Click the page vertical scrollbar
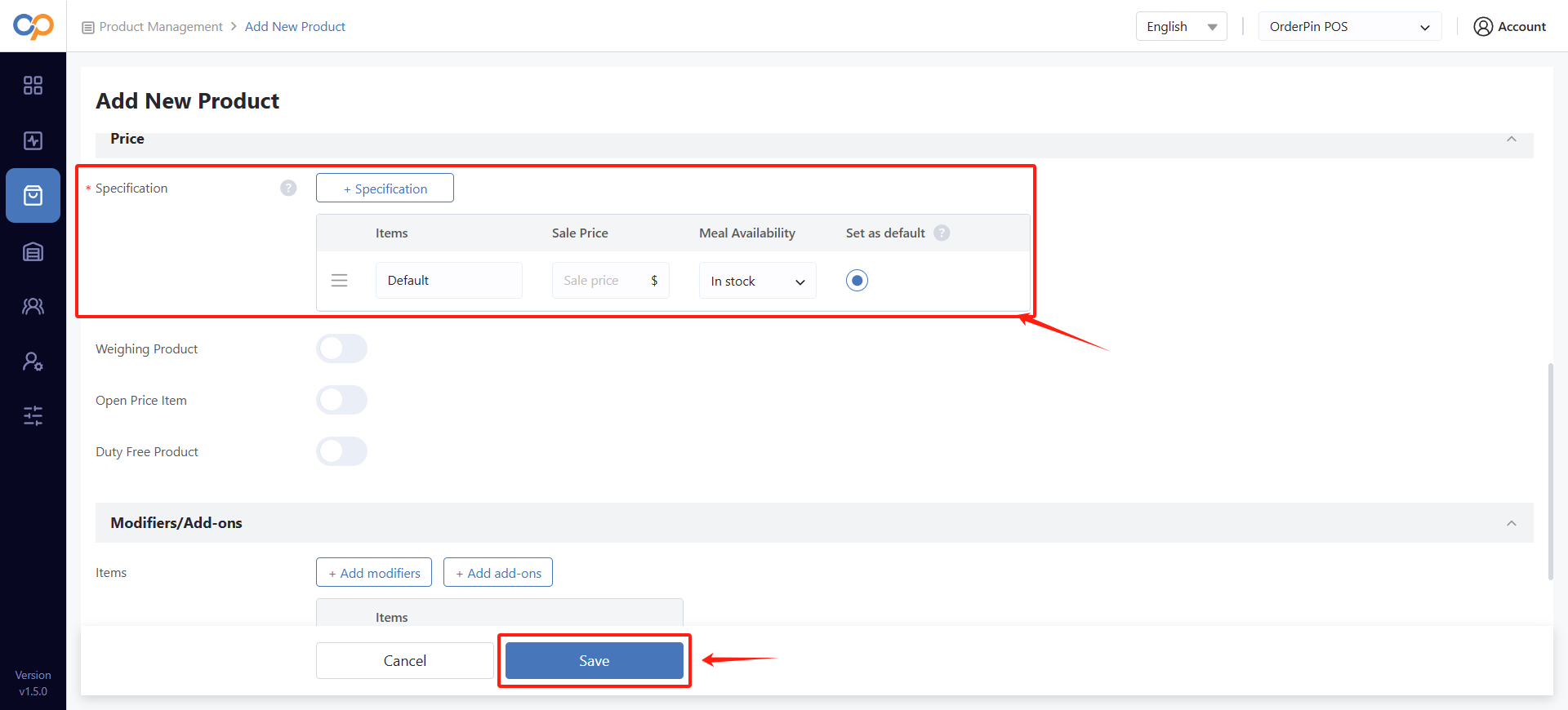The width and height of the screenshot is (1568, 710). click(x=1550, y=472)
